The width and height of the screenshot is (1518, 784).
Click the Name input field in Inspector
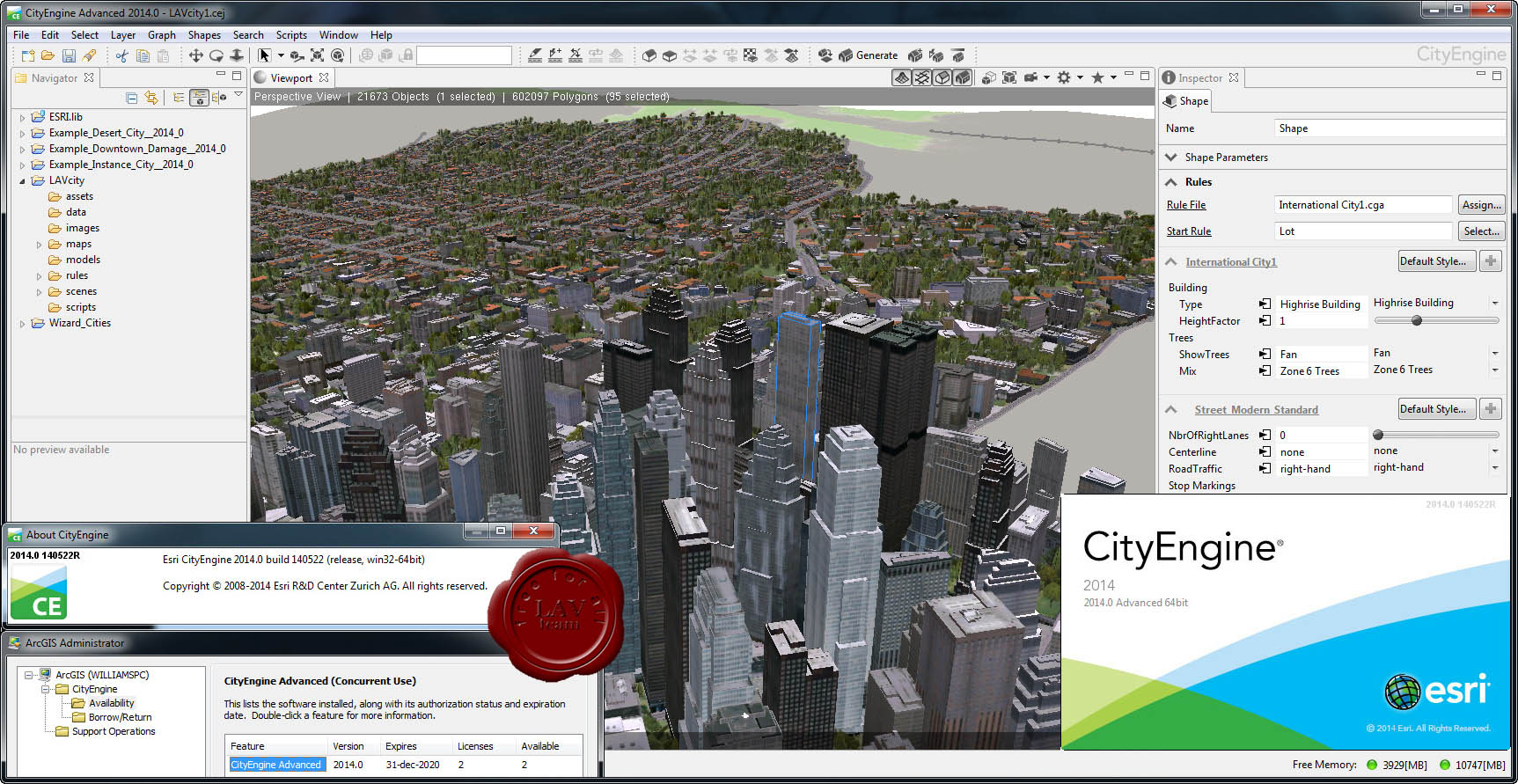pos(1390,128)
